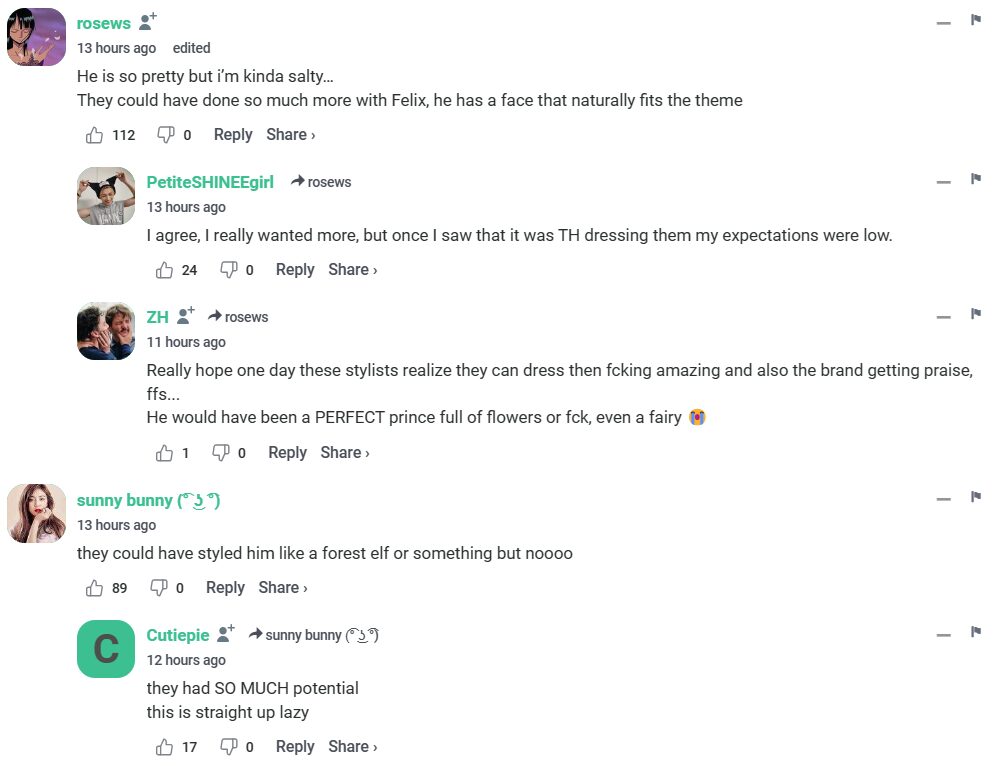This screenshot has width=994, height=766.
Task: Flag PetiteSHINEEgirl's reply
Action: click(975, 180)
